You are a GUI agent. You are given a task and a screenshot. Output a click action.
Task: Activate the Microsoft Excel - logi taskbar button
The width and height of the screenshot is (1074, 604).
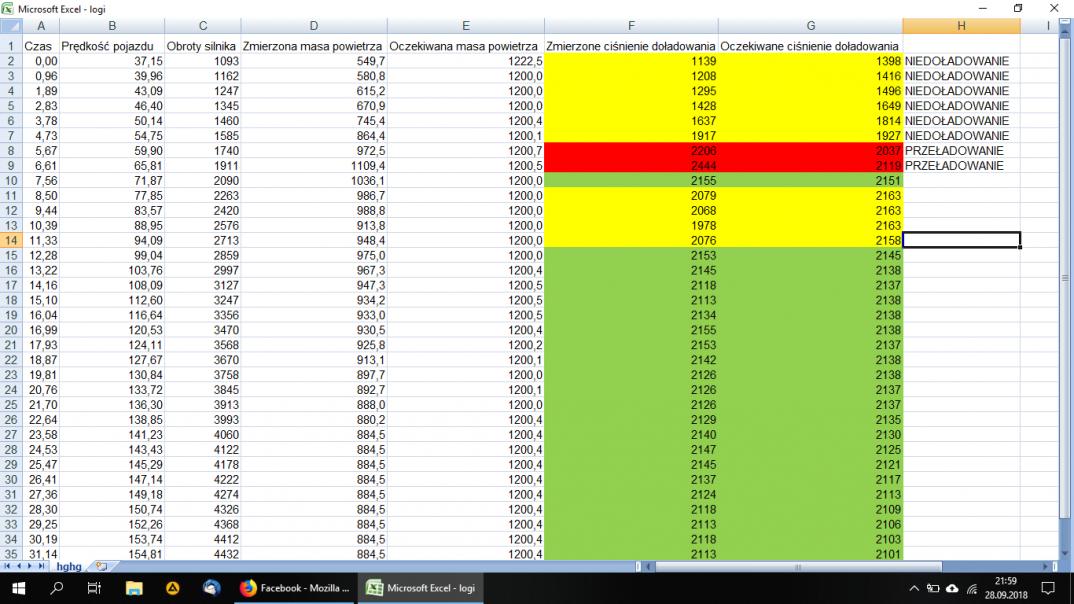[421, 588]
